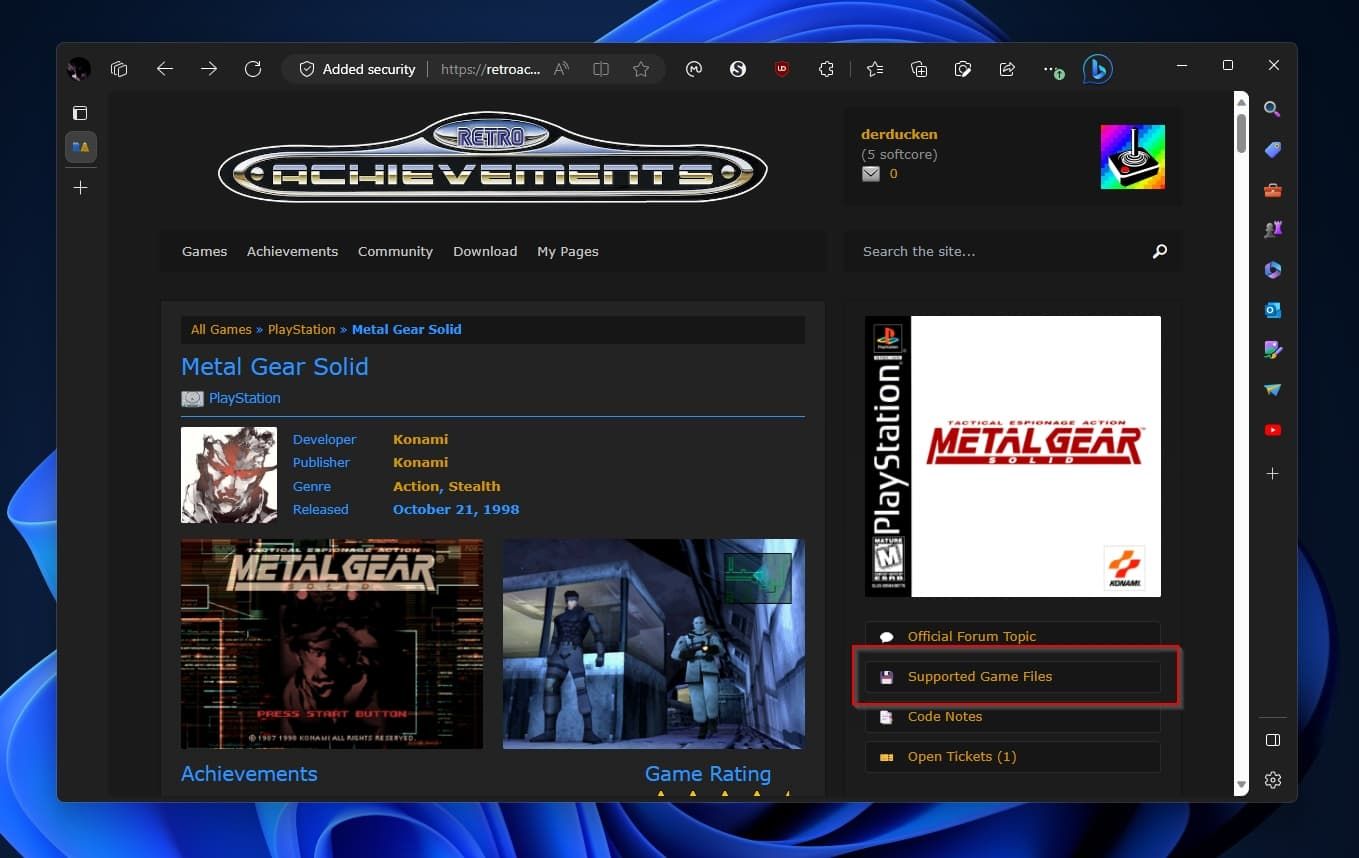The height and width of the screenshot is (858, 1359).
Task: Toggle the split screen icon
Action: pos(601,69)
